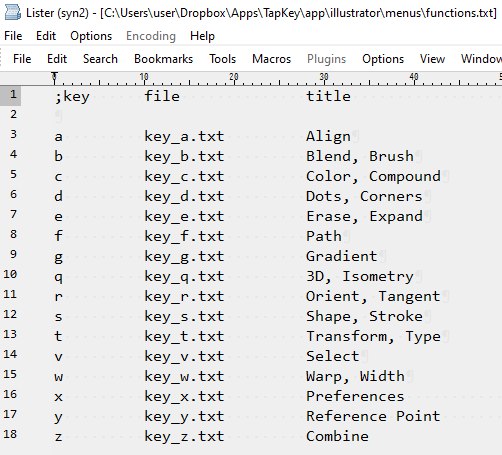Open the Tools menu
502x455 pixels.
tap(222, 59)
